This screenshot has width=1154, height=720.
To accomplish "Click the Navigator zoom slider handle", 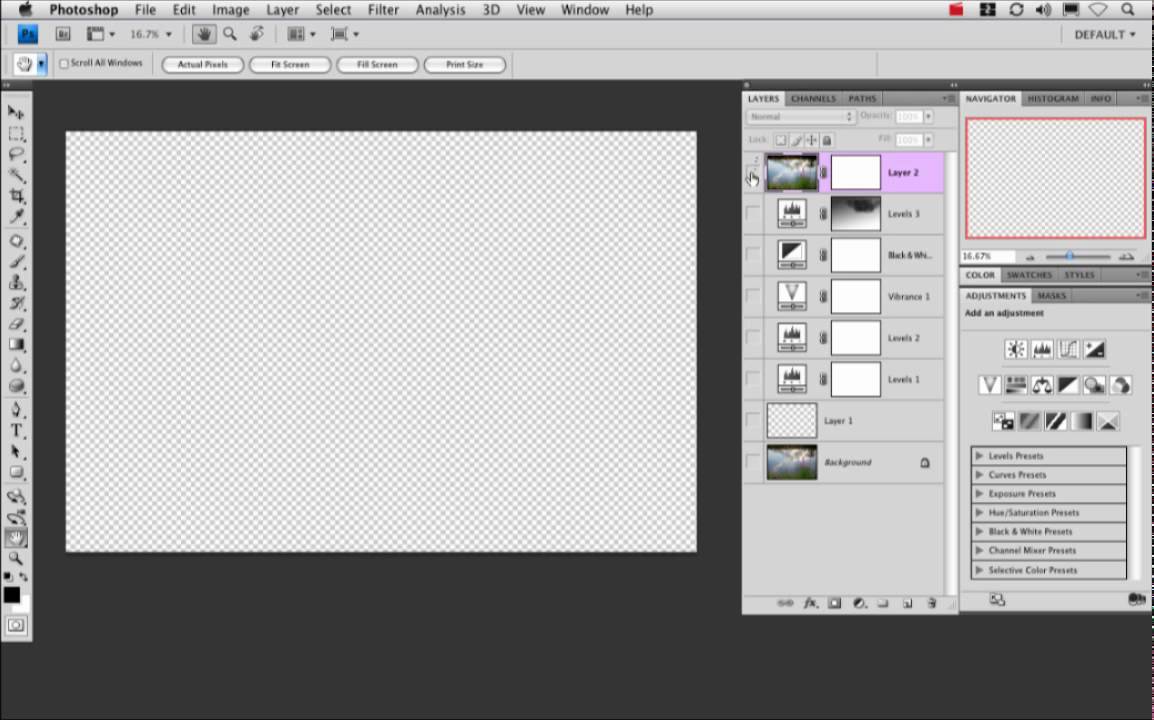I will coord(1070,256).
